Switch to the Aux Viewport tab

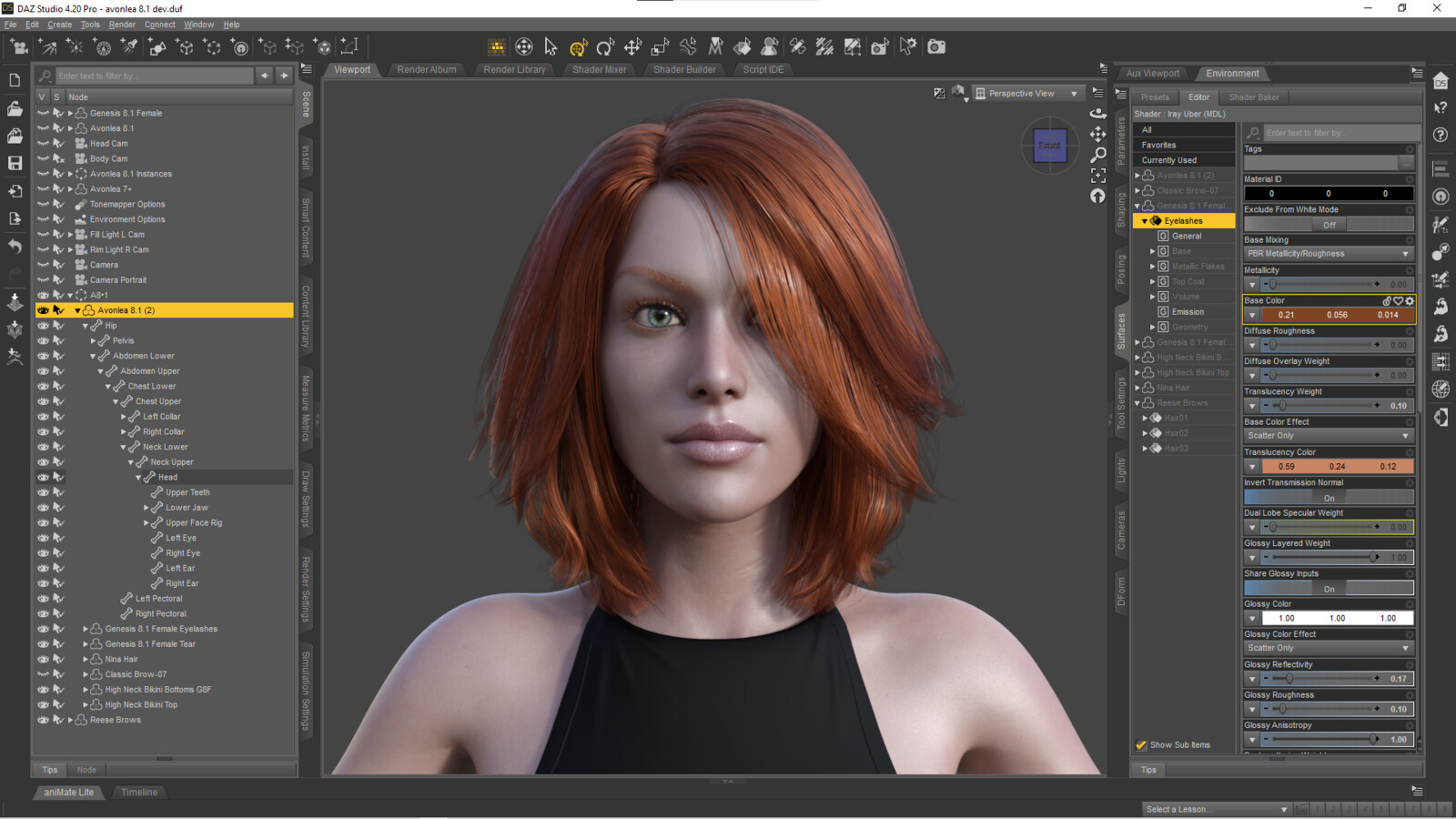click(1152, 74)
